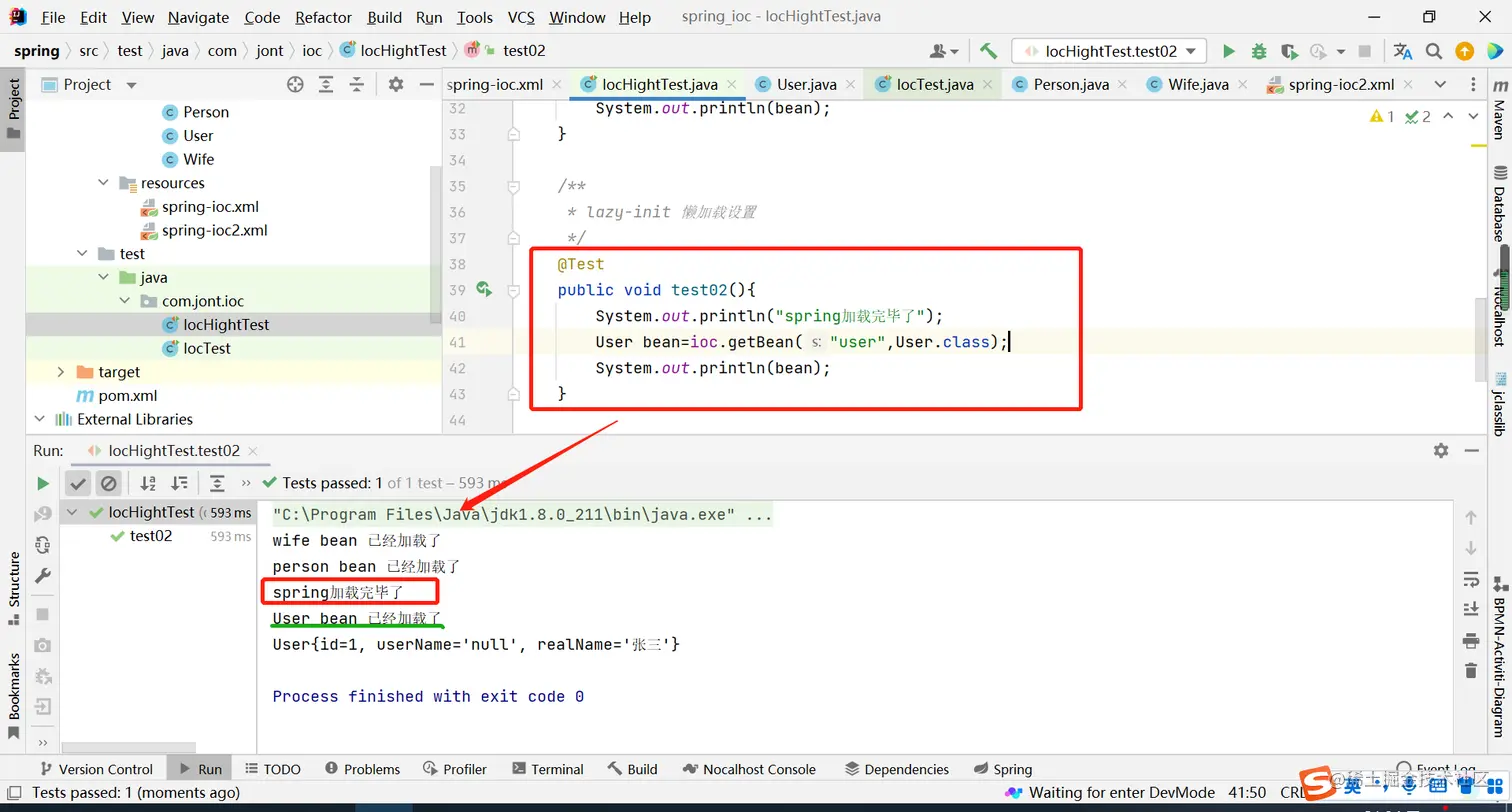Show the hidden editor tabs list chevron
The image size is (1512, 812).
pyautogui.click(x=1440, y=84)
